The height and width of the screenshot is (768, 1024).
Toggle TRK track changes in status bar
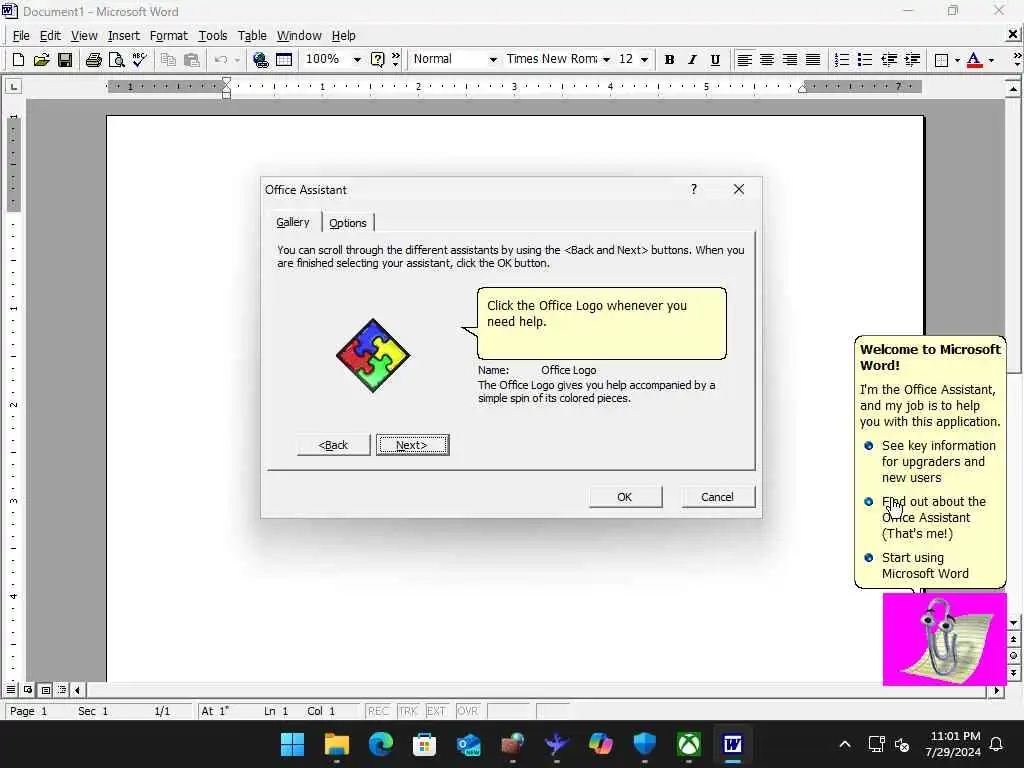[x=408, y=711]
